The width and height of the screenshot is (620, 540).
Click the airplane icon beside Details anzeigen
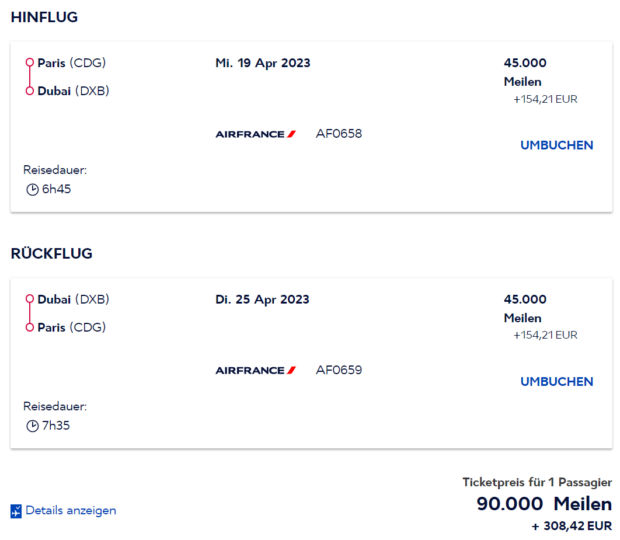[16, 511]
